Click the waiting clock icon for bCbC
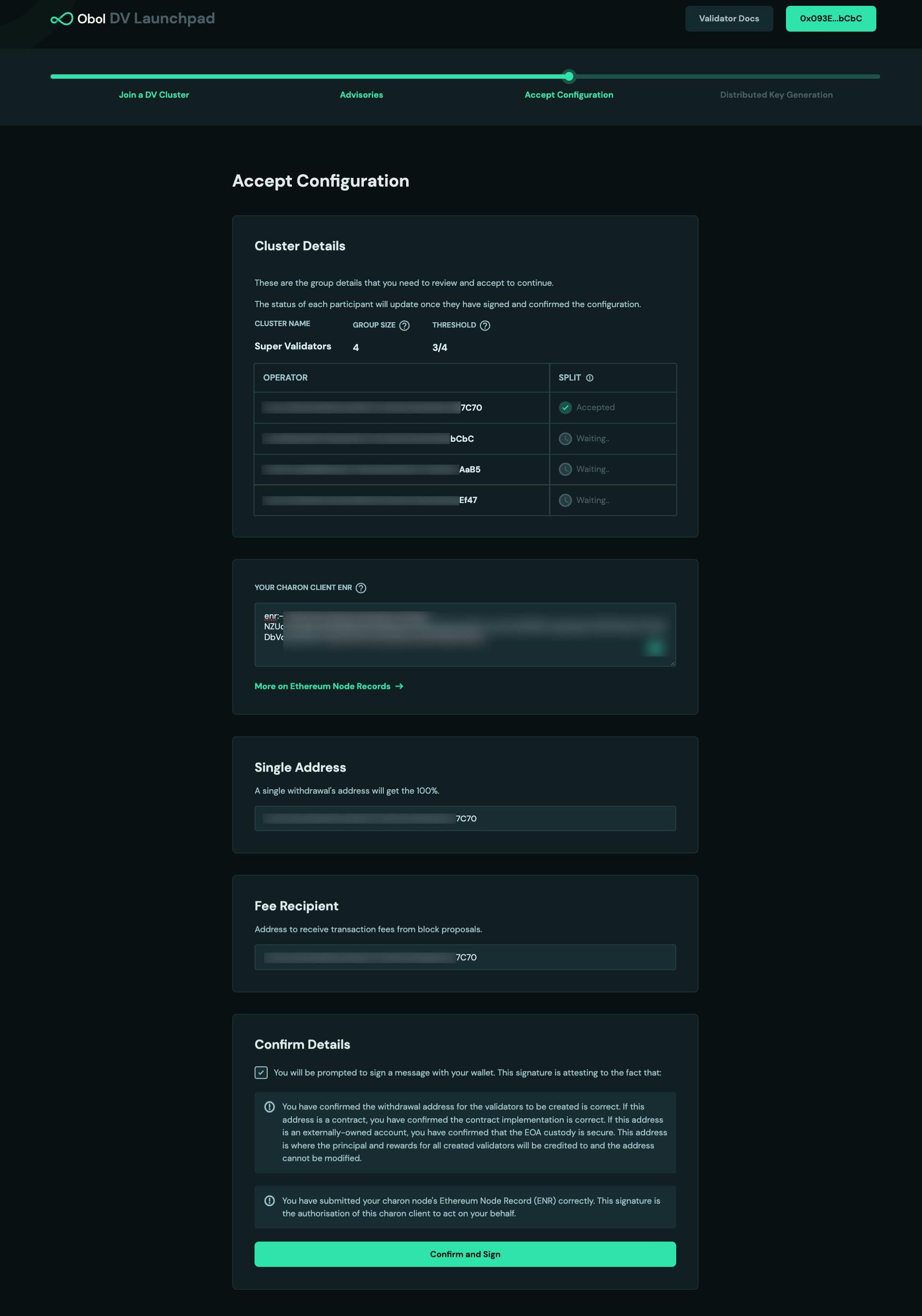The width and height of the screenshot is (922, 1316). [x=565, y=438]
